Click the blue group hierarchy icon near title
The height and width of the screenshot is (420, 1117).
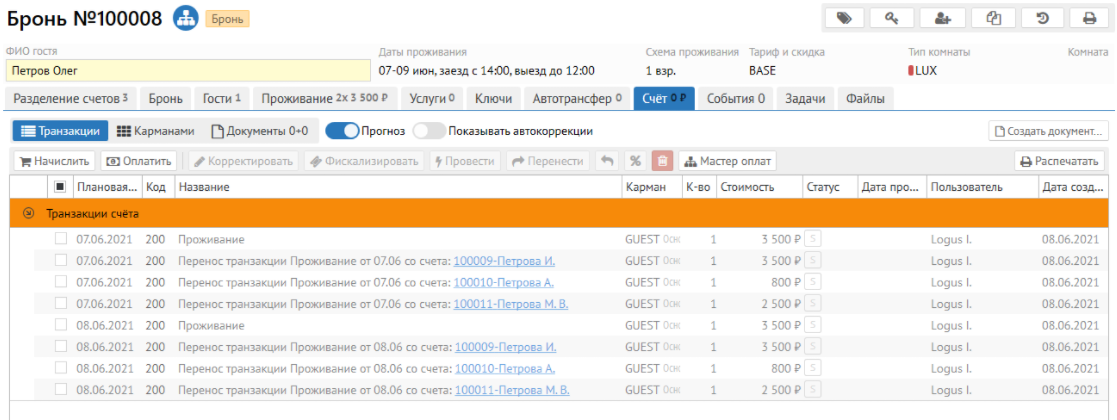[185, 18]
